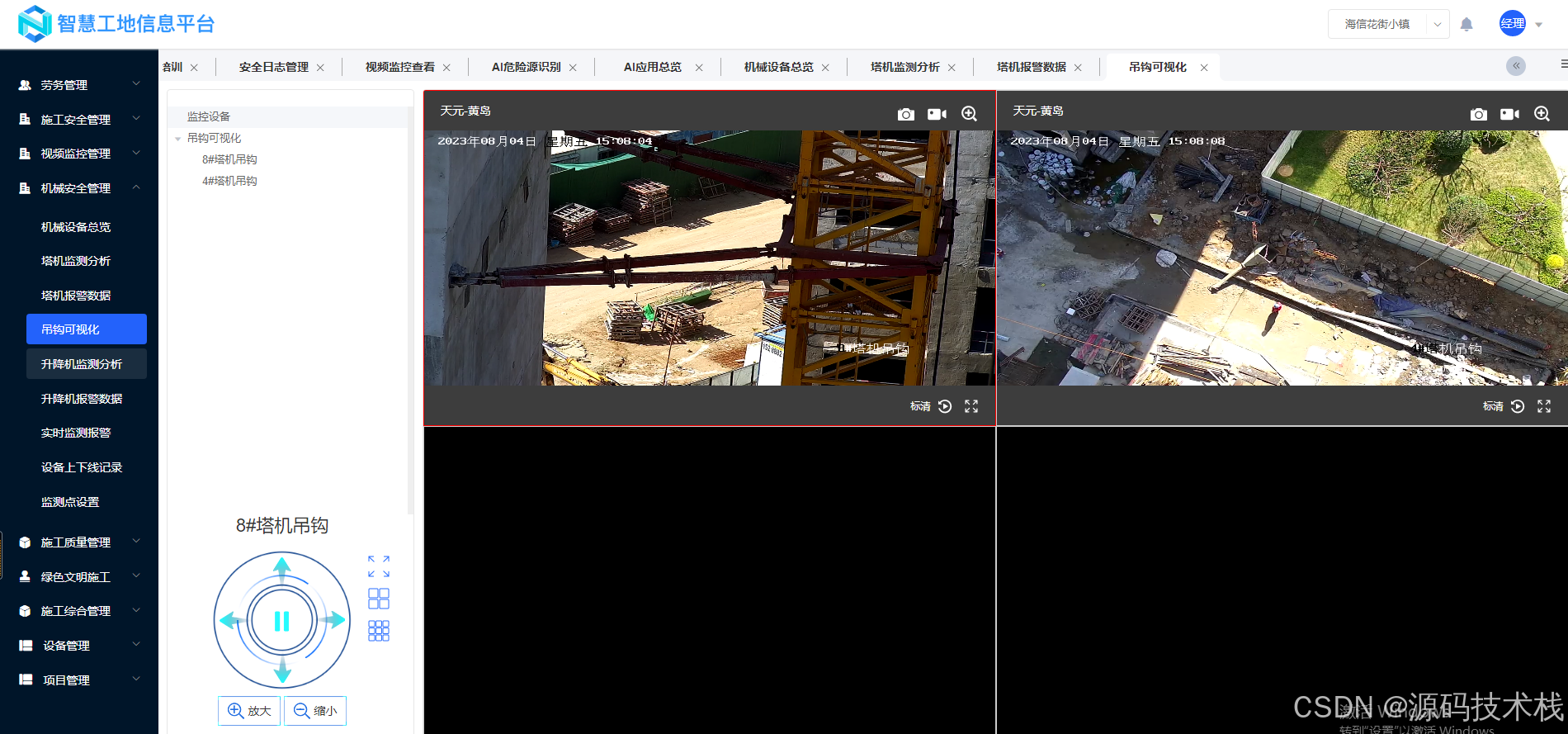Start recording on right video feed

1509,114
